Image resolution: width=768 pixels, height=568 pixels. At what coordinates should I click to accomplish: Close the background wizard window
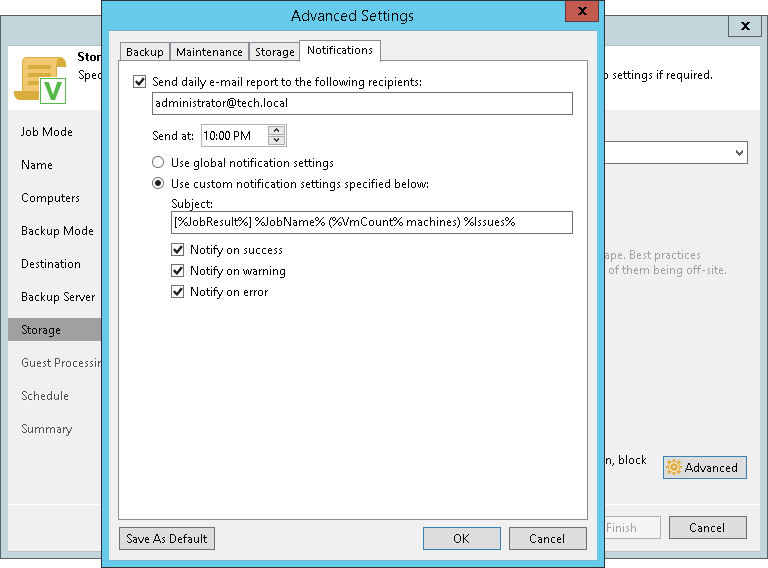(745, 26)
